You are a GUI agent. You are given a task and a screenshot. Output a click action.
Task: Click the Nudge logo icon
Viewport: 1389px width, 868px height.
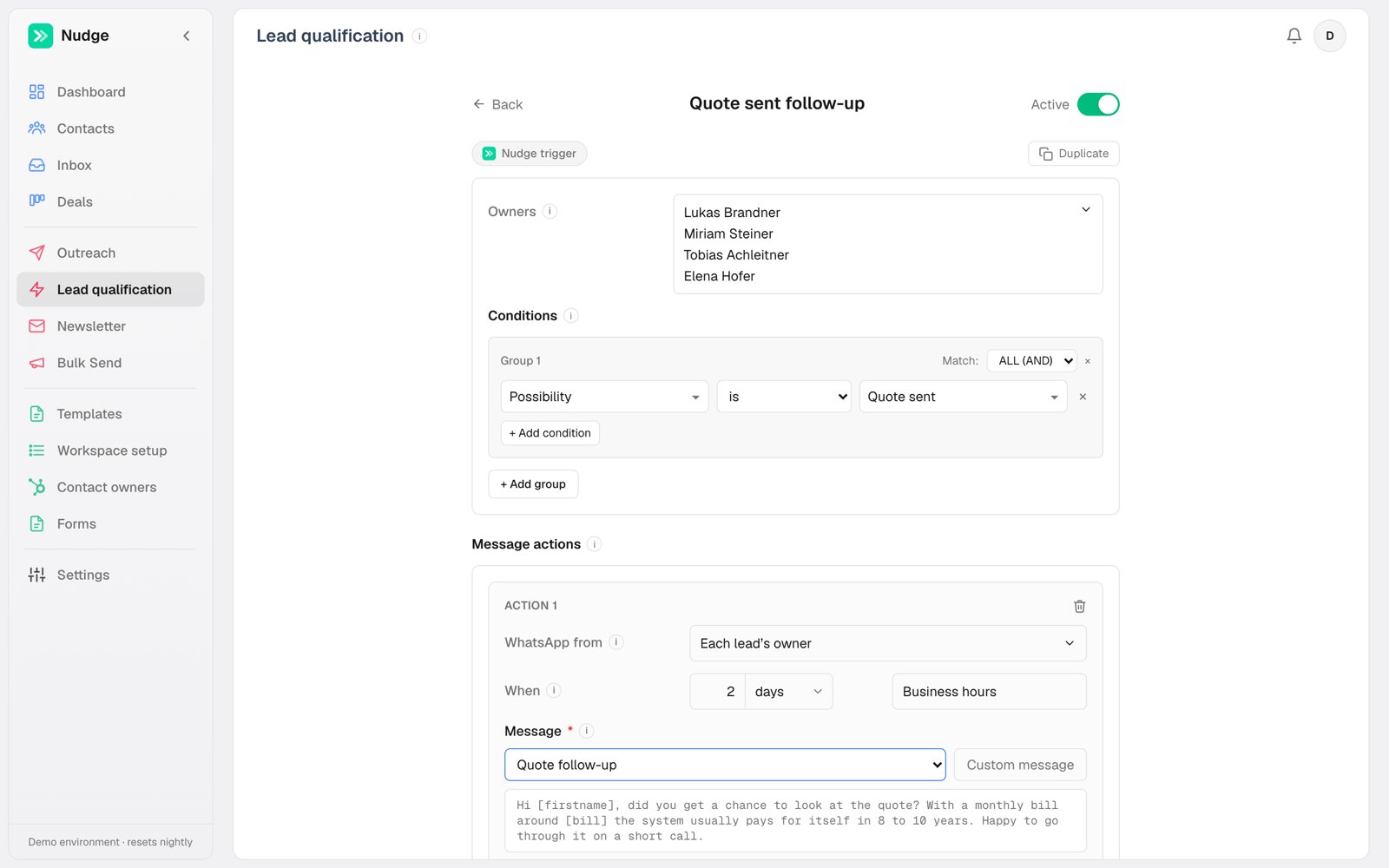pyautogui.click(x=40, y=36)
